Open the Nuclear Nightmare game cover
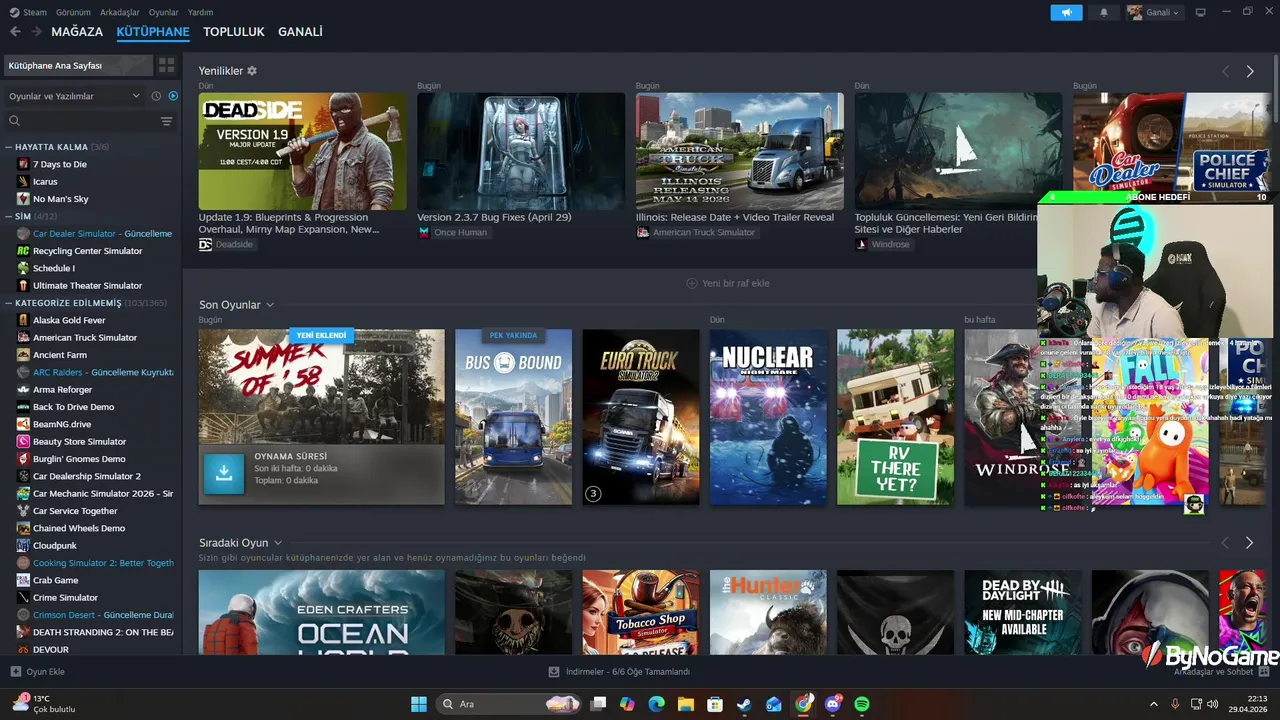Viewport: 1280px width, 720px height. tap(768, 417)
